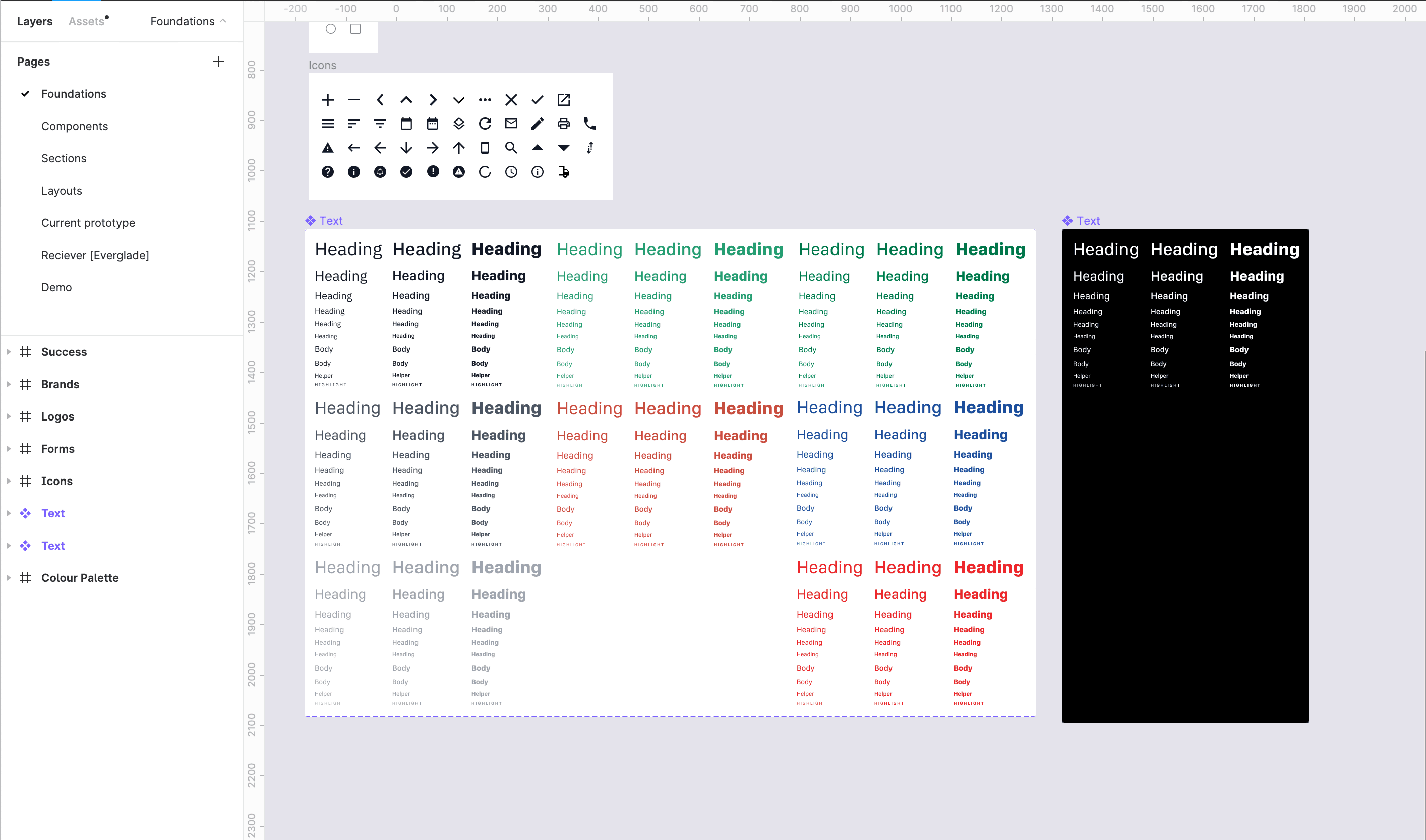Switch to the Layers tab
Viewport: 1426px width, 840px height.
(x=34, y=22)
